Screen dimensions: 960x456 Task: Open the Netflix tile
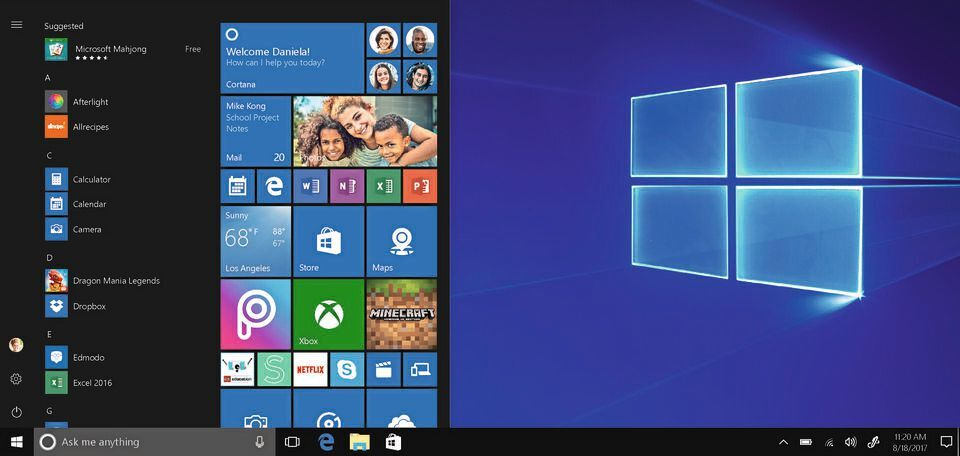point(310,369)
